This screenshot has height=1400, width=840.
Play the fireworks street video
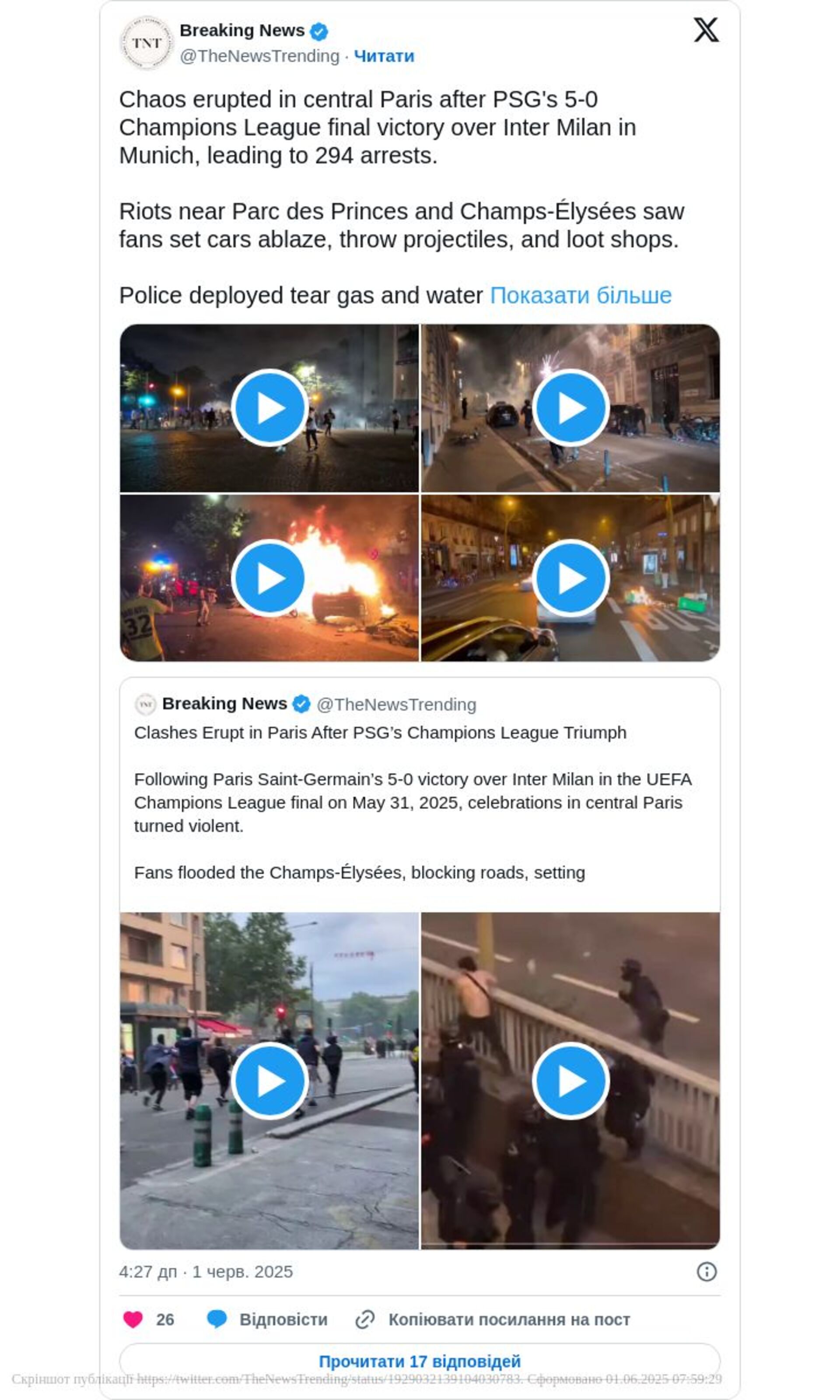pos(570,408)
